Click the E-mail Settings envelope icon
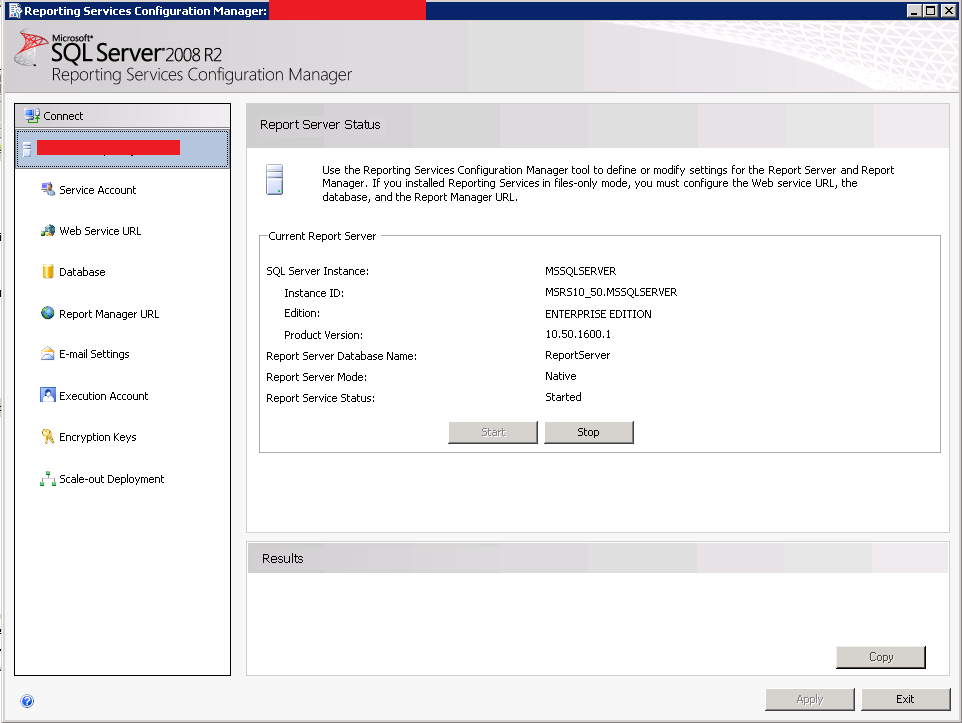The width and height of the screenshot is (962, 723). tap(48, 354)
